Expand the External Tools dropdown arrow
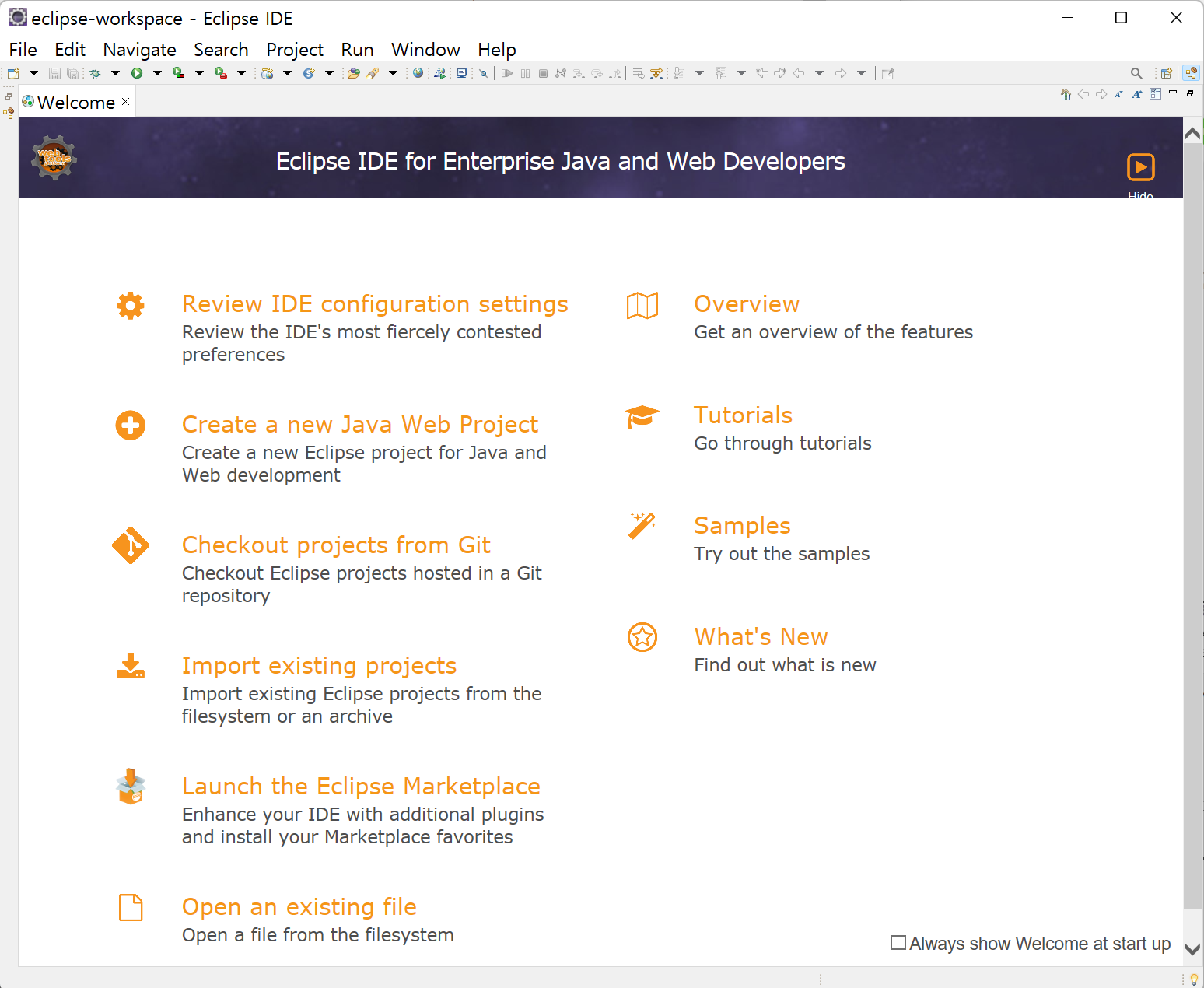This screenshot has height=988, width=1204. tap(241, 73)
